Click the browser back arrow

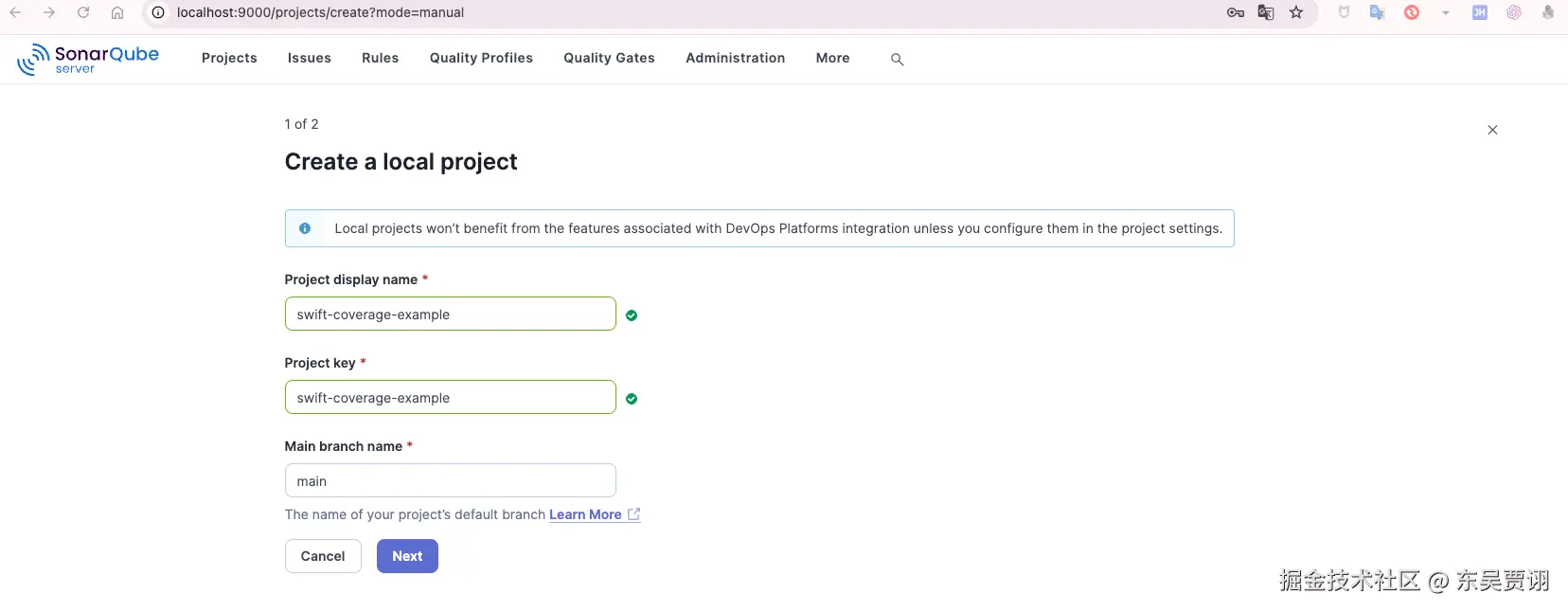[x=15, y=12]
